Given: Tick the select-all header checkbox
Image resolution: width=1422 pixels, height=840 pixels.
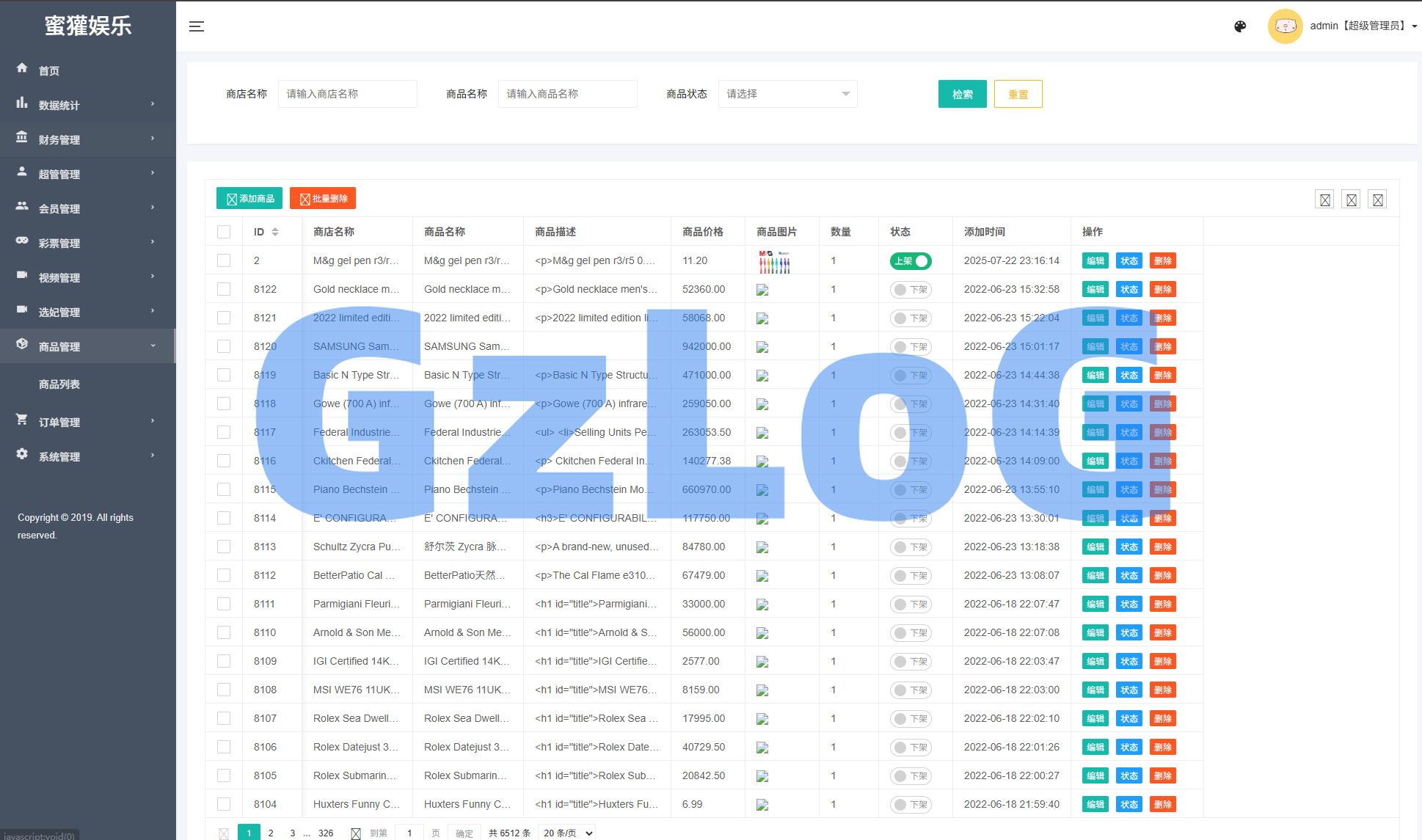Looking at the screenshot, I should coord(224,232).
